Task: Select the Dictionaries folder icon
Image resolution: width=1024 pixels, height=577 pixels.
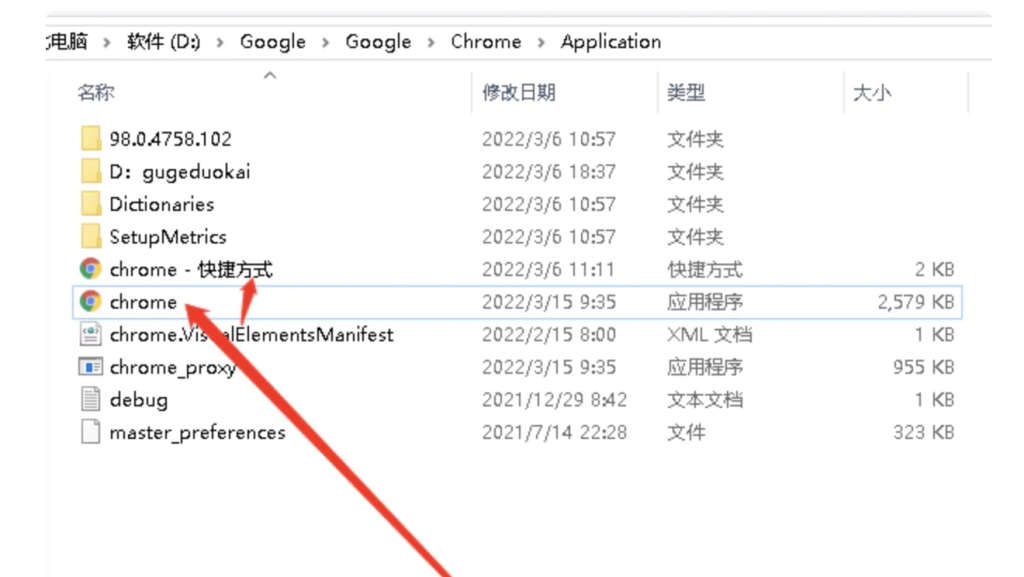Action: [x=91, y=204]
